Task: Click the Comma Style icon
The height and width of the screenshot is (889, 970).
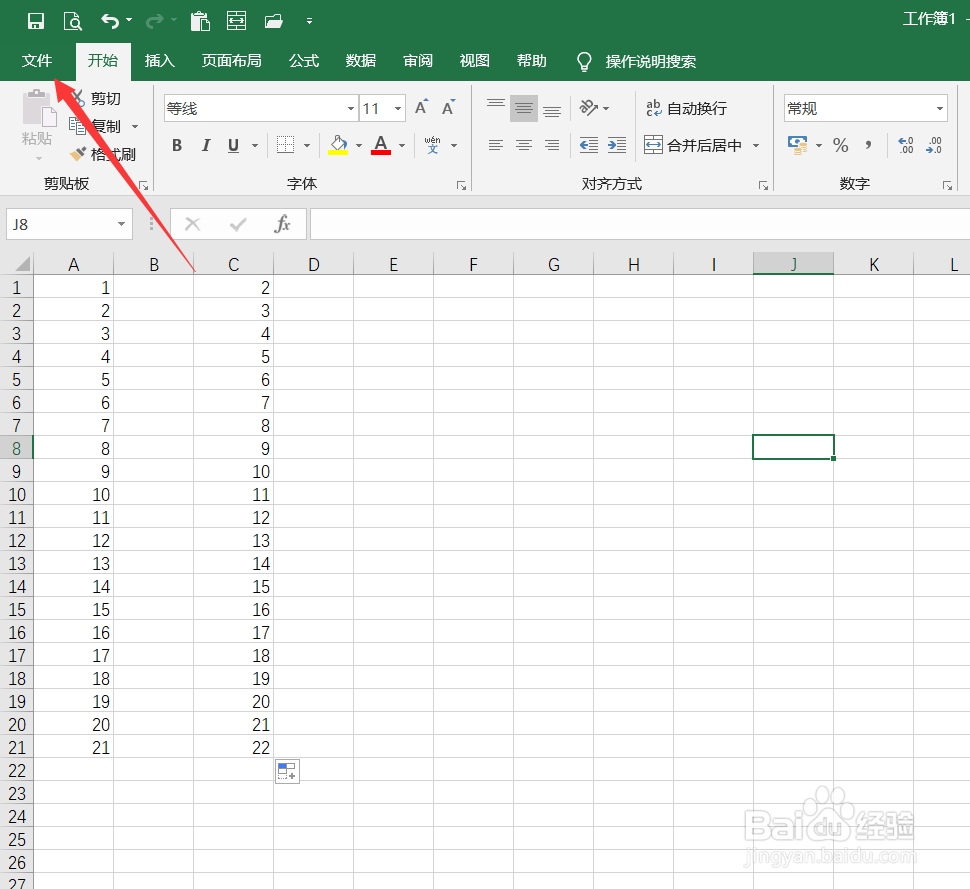Action: coord(869,145)
